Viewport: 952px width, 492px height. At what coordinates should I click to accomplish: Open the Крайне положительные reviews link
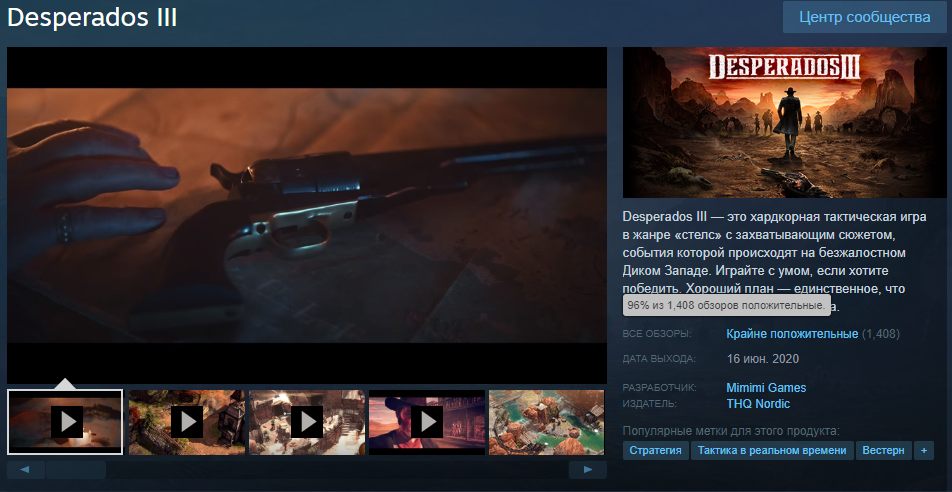pos(792,333)
